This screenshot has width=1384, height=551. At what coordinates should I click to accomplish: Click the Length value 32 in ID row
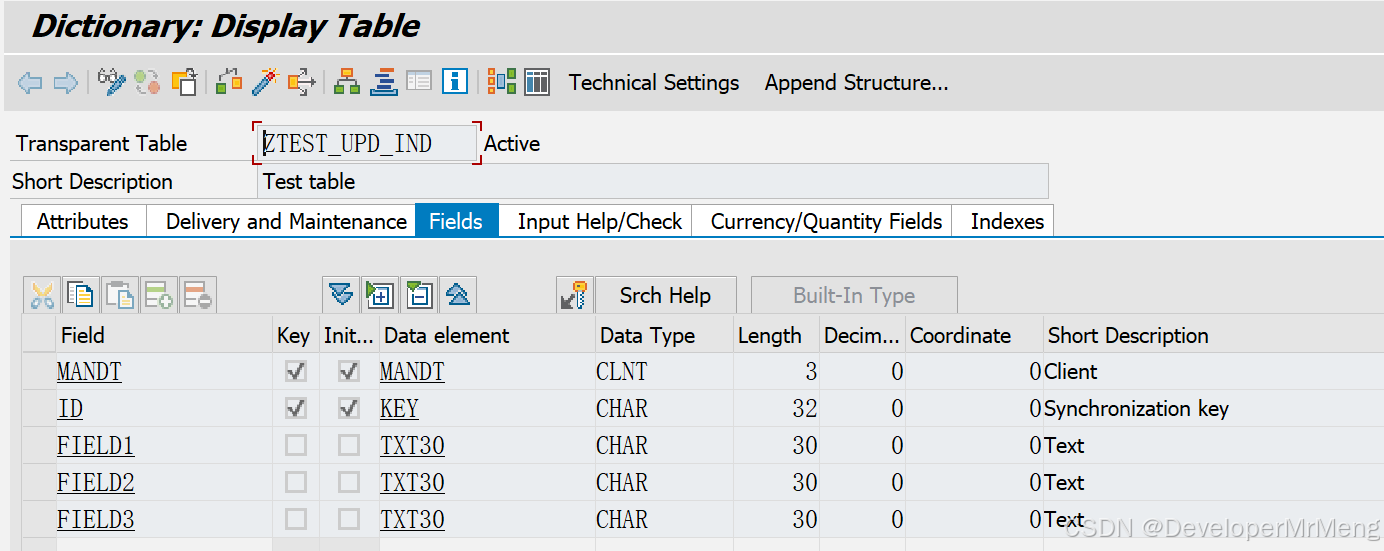[x=777, y=408]
